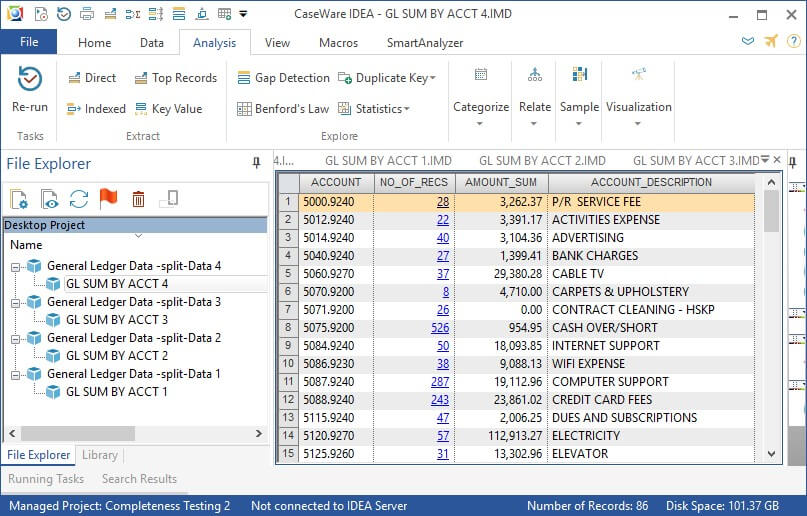Screen dimensions: 807x516
Task: Select Direct extraction tool
Action: tap(92, 78)
